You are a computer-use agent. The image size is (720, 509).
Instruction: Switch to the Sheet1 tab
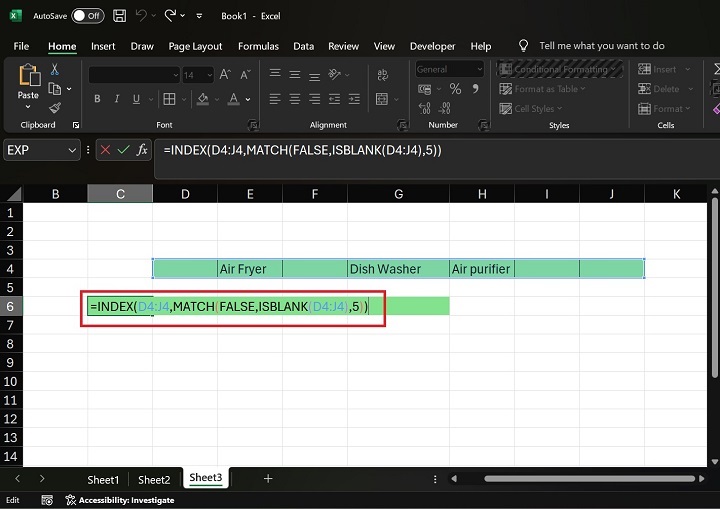coord(103,479)
